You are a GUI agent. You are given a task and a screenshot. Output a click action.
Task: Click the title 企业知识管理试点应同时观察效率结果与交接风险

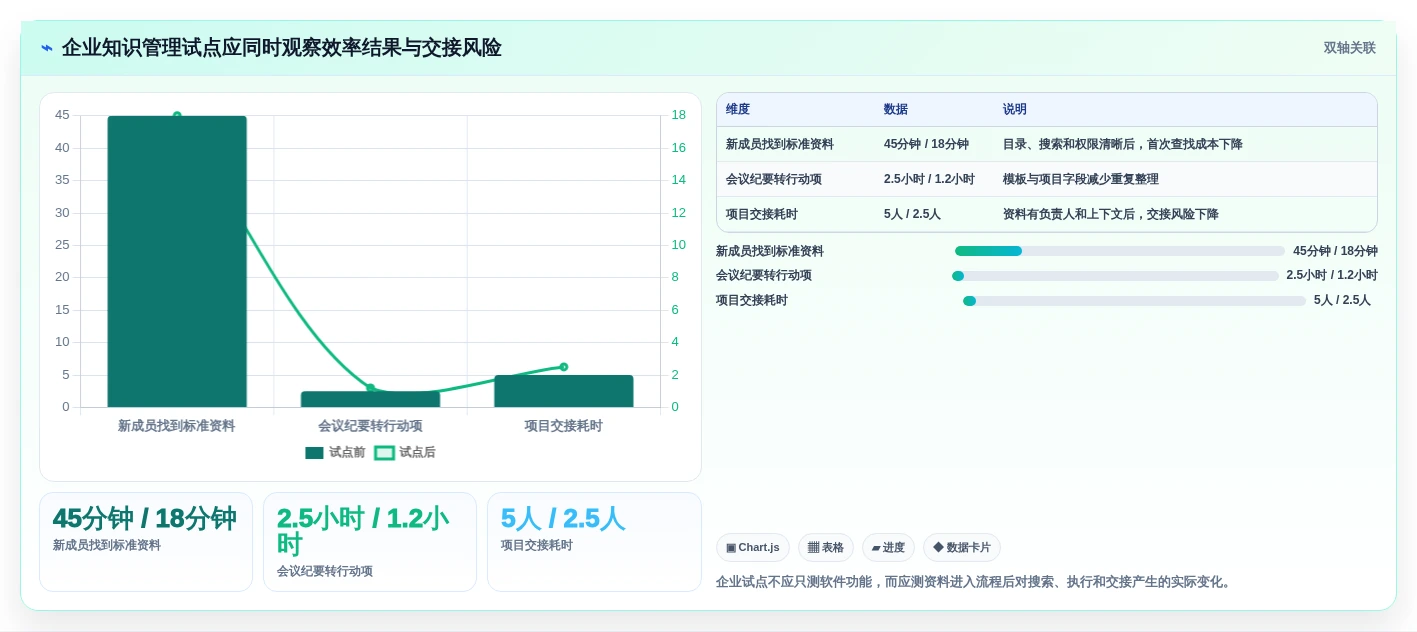pyautogui.click(x=282, y=48)
